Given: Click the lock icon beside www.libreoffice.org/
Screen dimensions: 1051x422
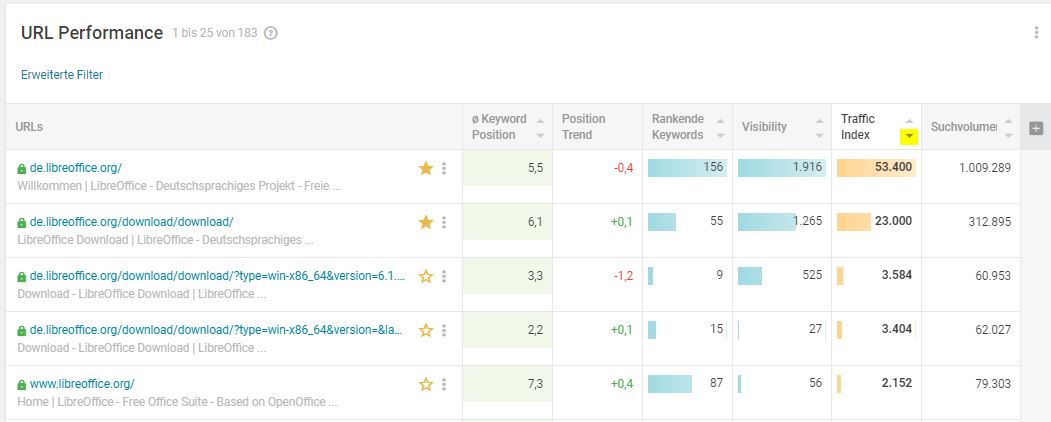Looking at the screenshot, I should click(x=21, y=385).
